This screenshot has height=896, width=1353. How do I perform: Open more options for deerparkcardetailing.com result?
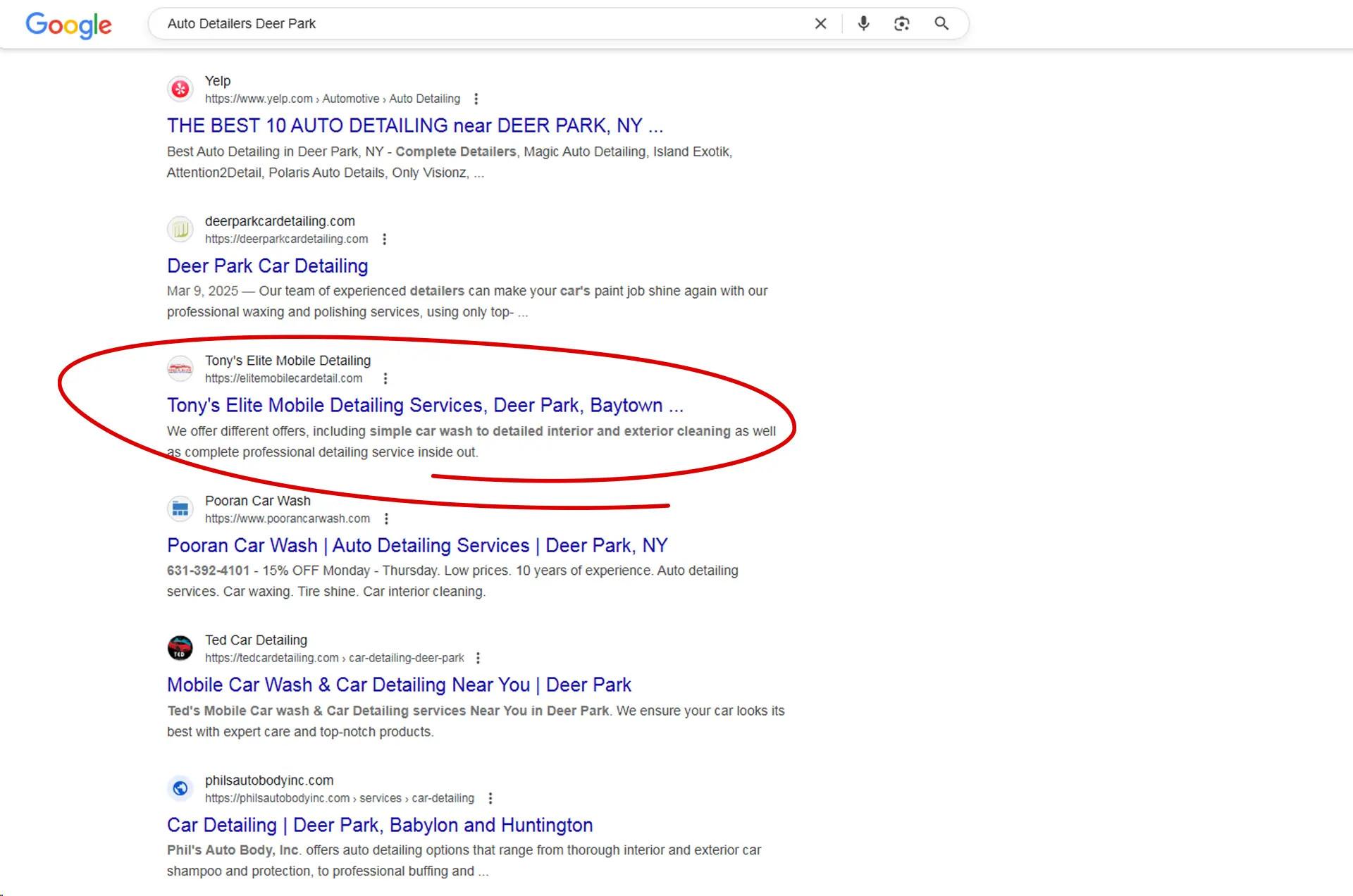click(384, 239)
